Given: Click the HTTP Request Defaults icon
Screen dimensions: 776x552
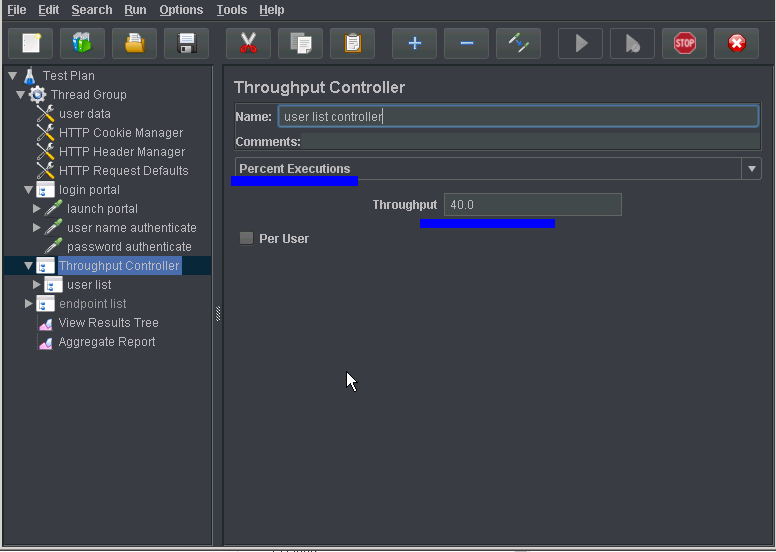Looking at the screenshot, I should pos(45,171).
